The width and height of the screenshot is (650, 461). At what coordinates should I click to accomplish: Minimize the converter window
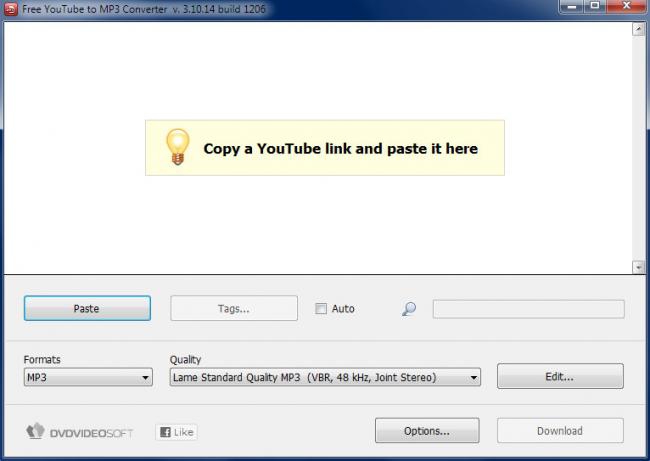pos(572,6)
